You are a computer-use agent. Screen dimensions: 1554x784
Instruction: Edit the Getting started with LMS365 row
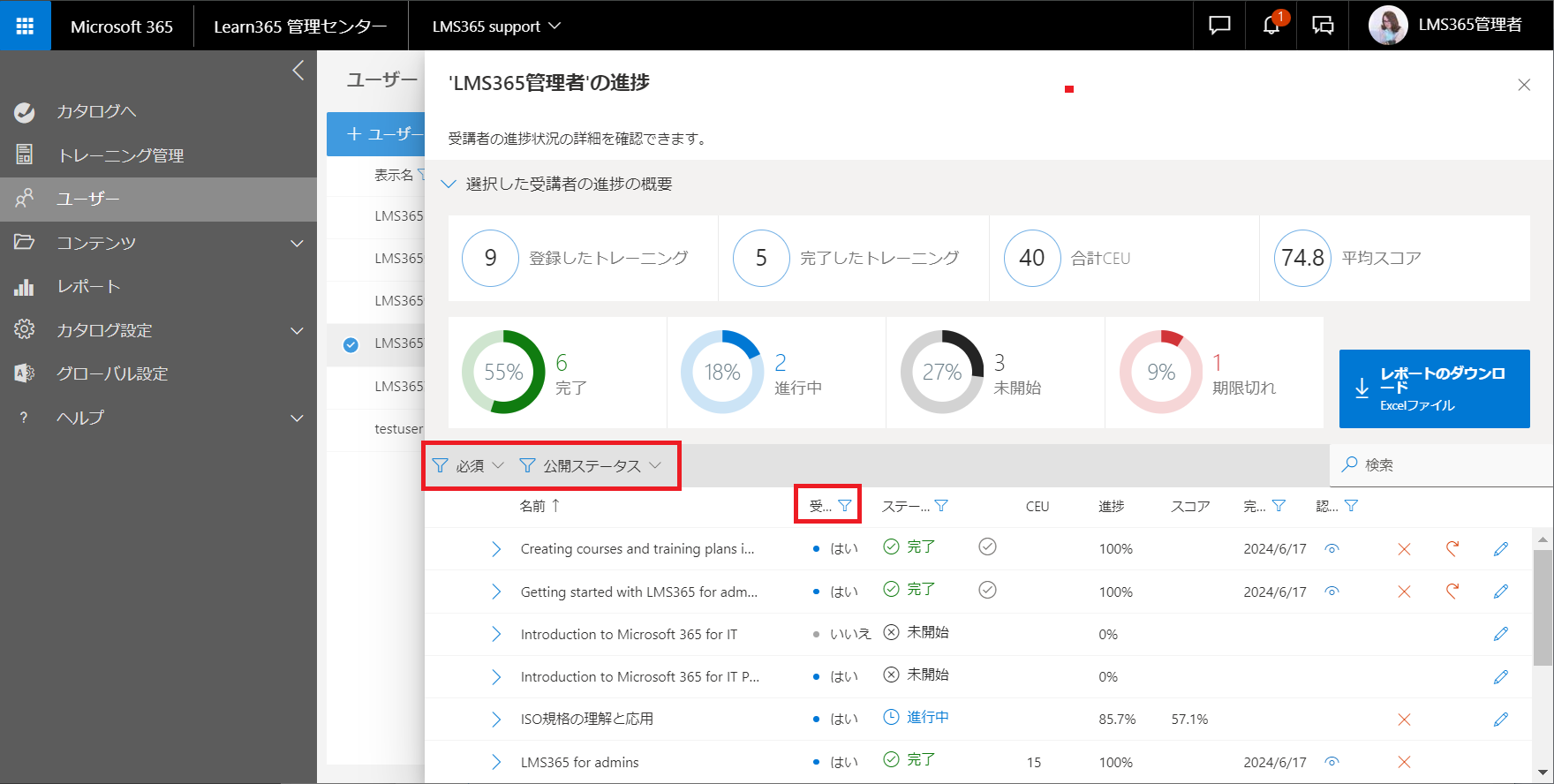(x=1501, y=592)
